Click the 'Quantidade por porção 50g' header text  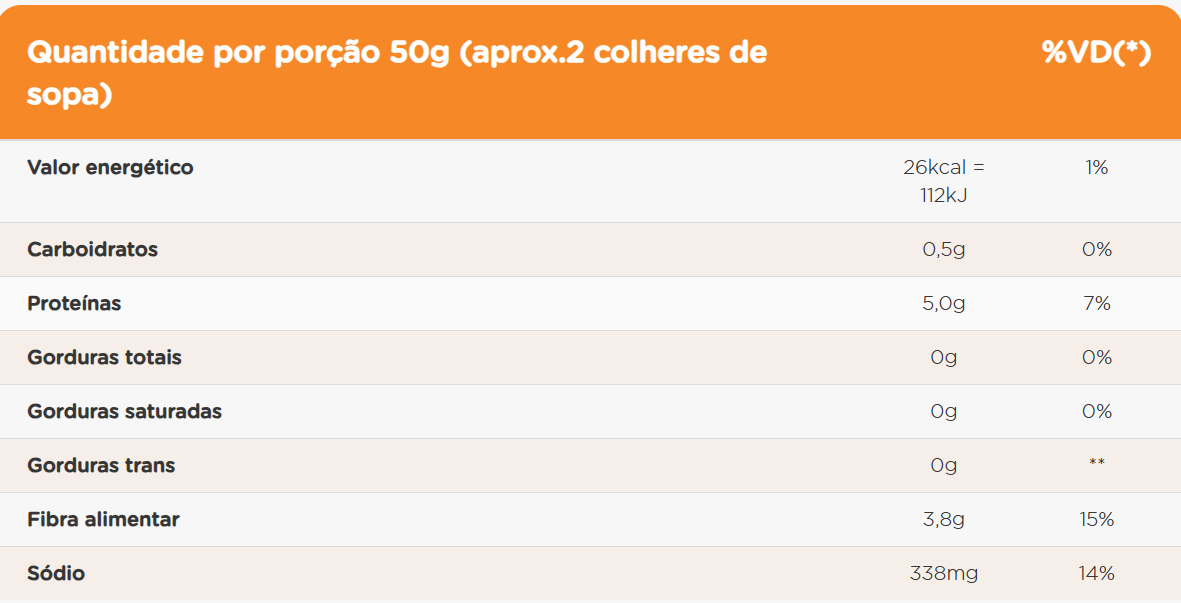click(x=238, y=53)
